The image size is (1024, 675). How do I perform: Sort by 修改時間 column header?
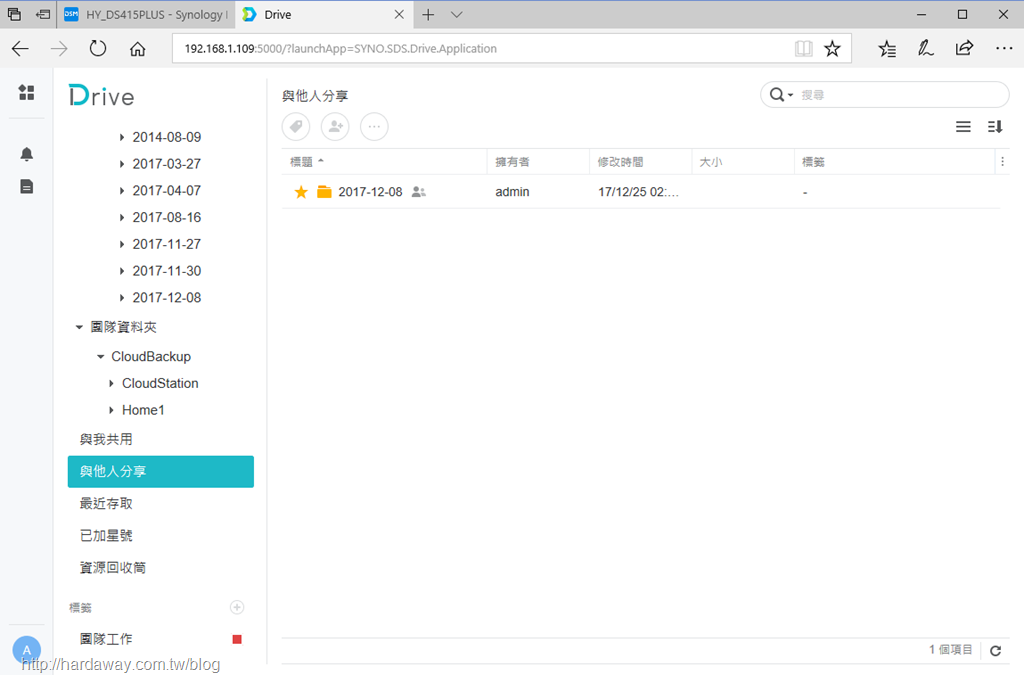tap(641, 162)
